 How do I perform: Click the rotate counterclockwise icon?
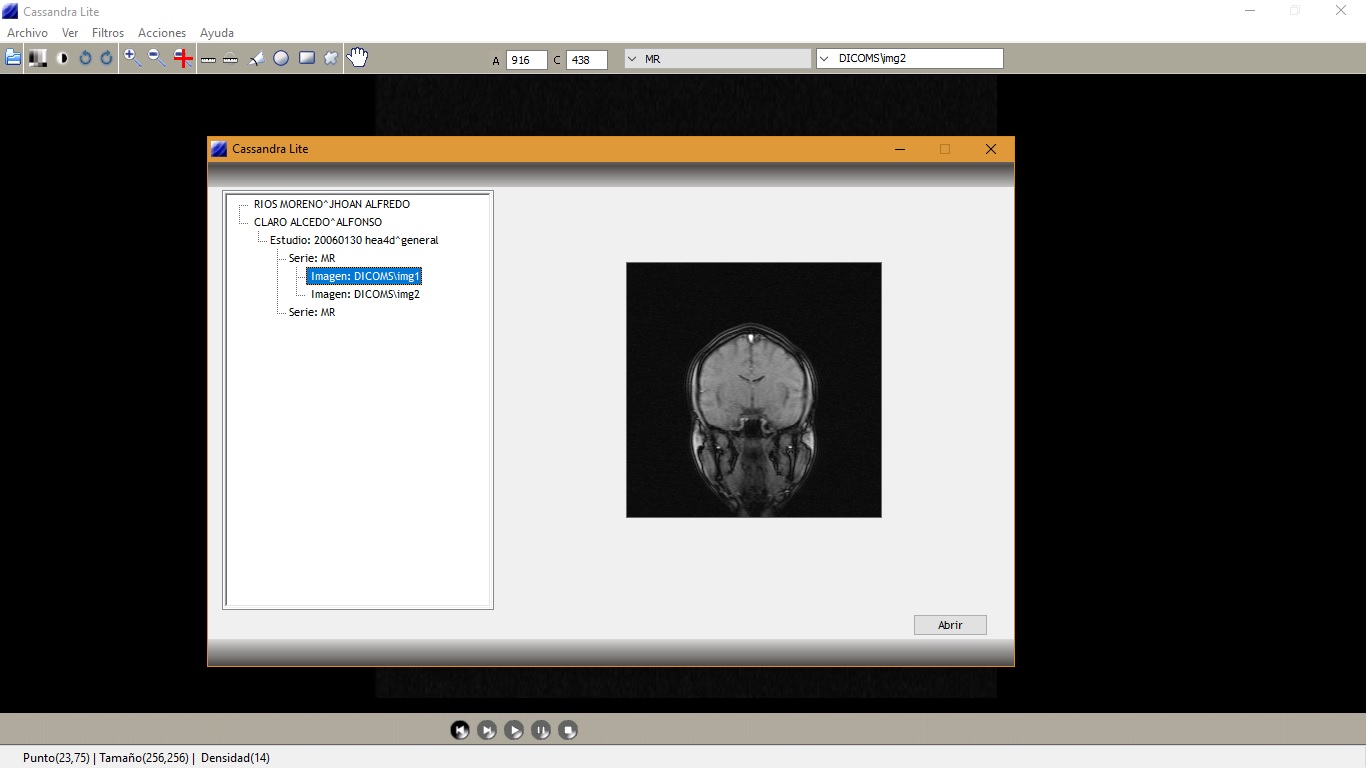(85, 58)
